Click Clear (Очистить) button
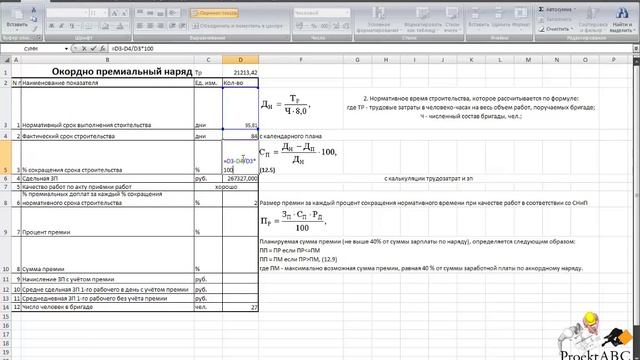This screenshot has width=640, height=360. (556, 29)
